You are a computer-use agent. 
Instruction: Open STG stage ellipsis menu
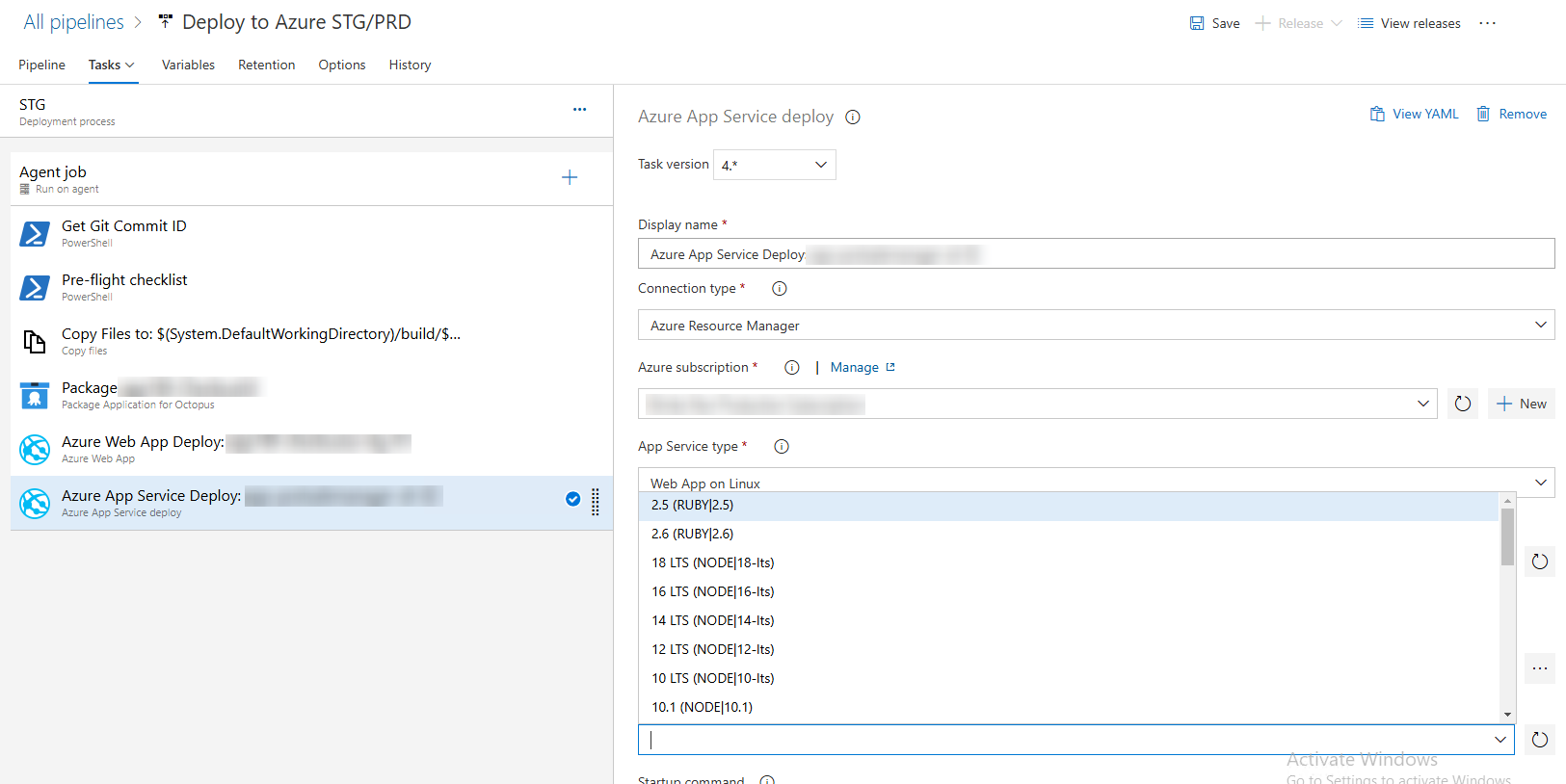pyautogui.click(x=579, y=110)
